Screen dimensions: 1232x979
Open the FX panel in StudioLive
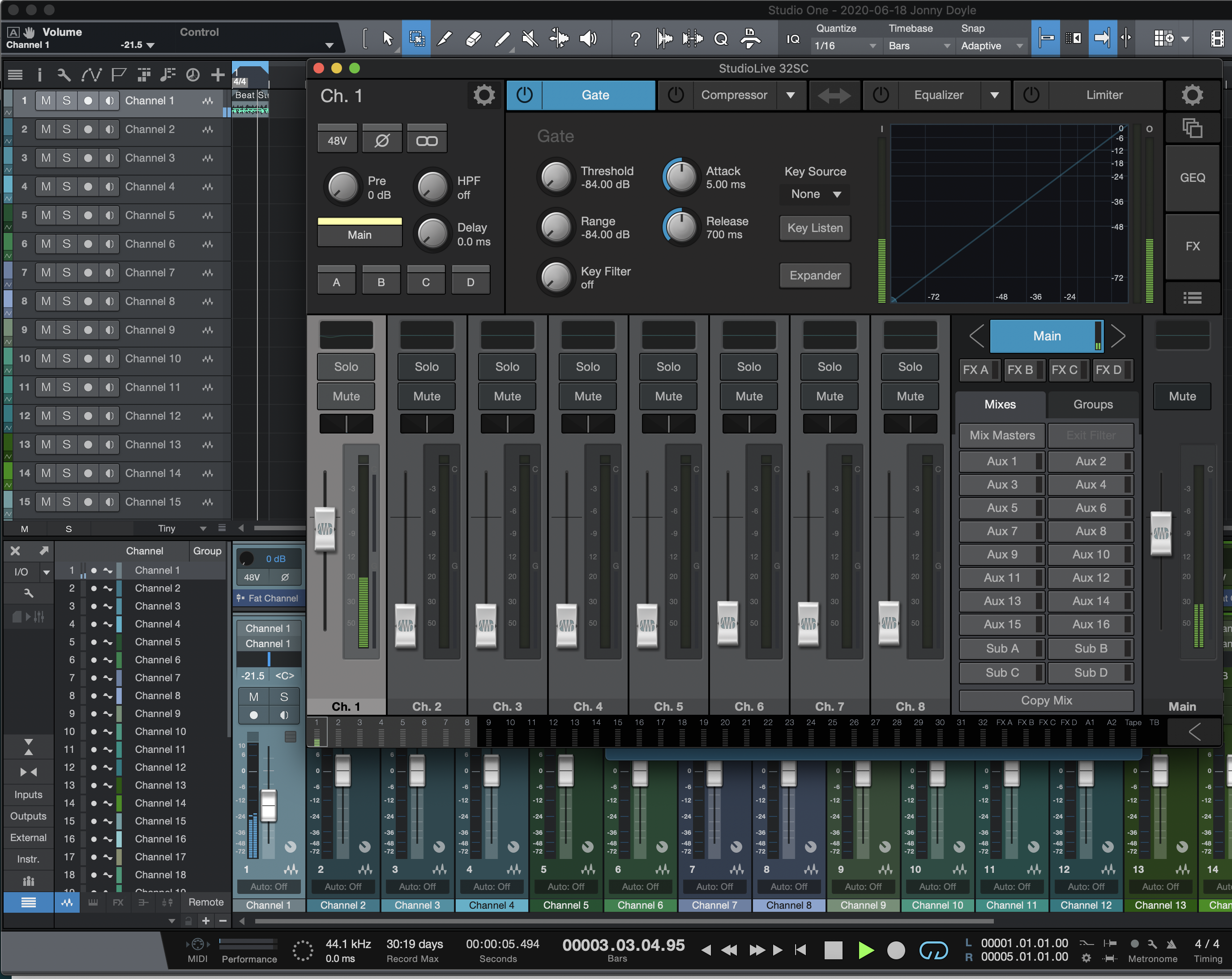(x=1192, y=246)
